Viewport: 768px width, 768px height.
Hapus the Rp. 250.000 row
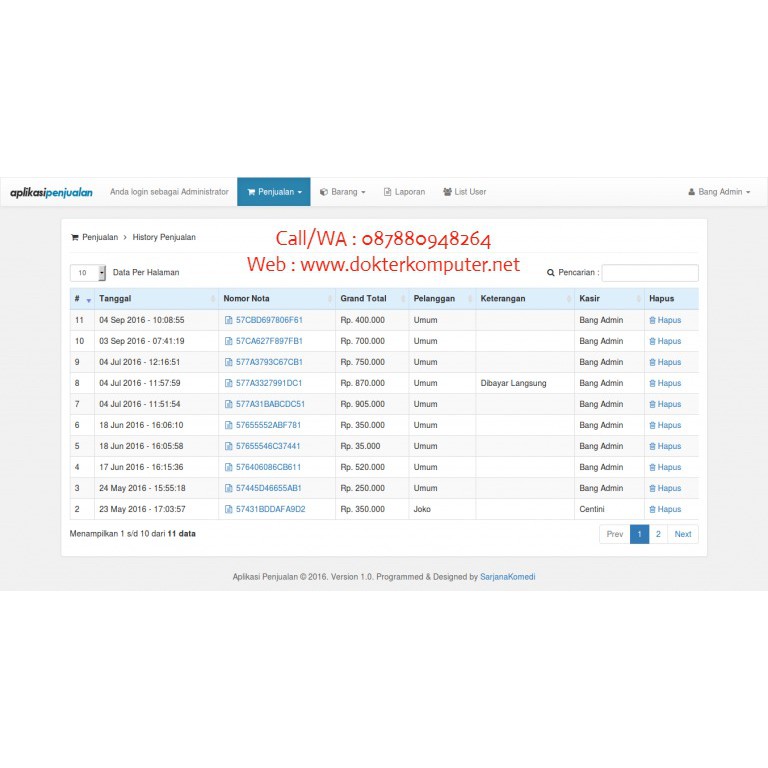[x=665, y=489]
